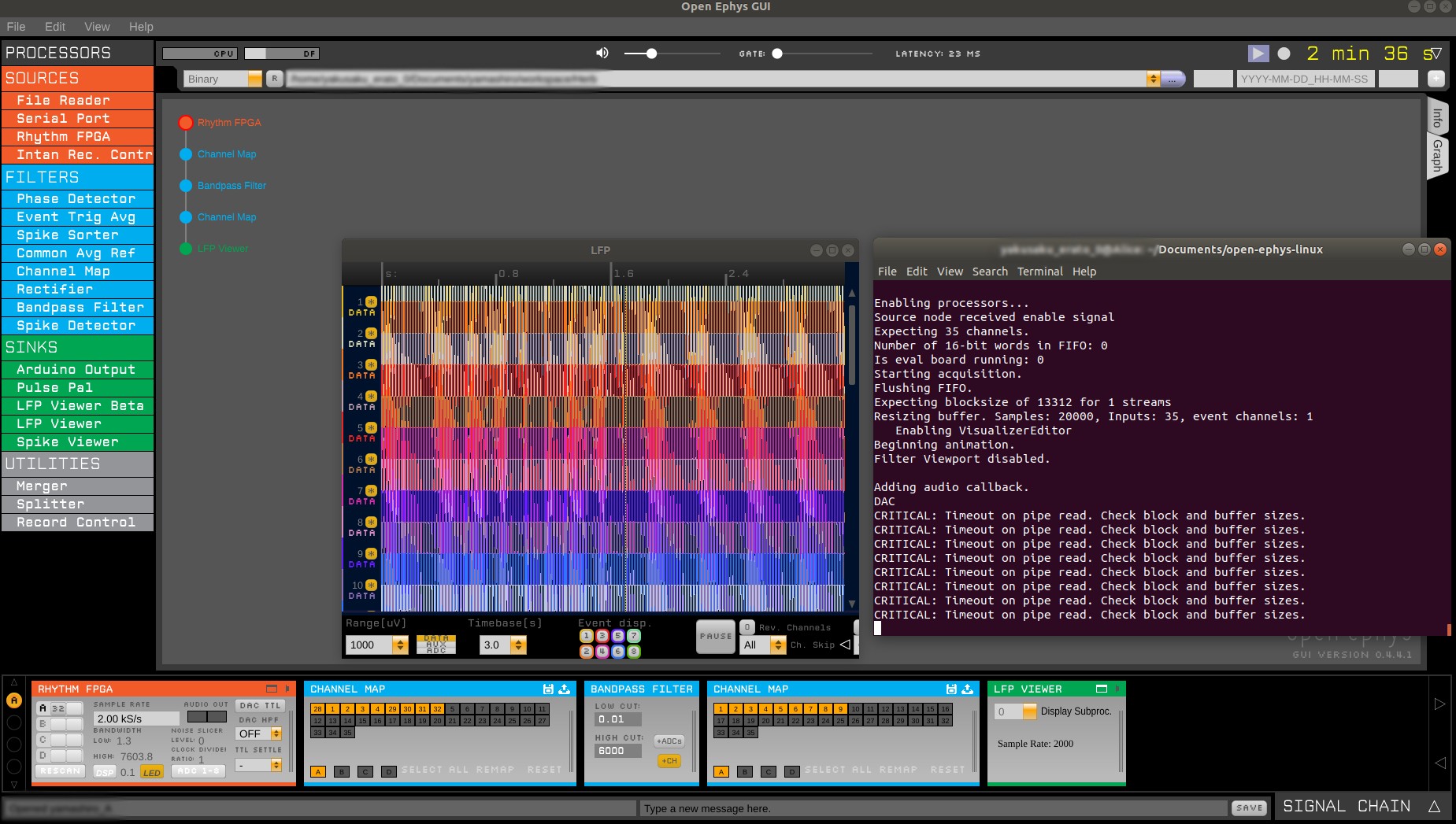Open the Binary record format dropdown
This screenshot has height=824, width=1456.
point(223,79)
